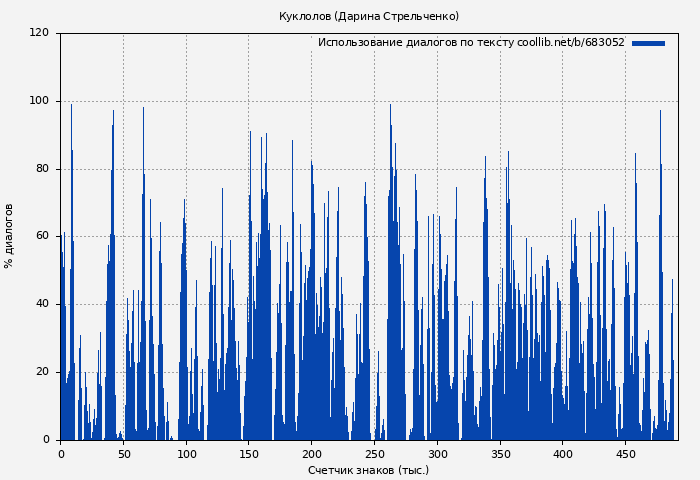Click the legend text with coollib.net/b/683052
The image size is (700, 480).
point(470,43)
